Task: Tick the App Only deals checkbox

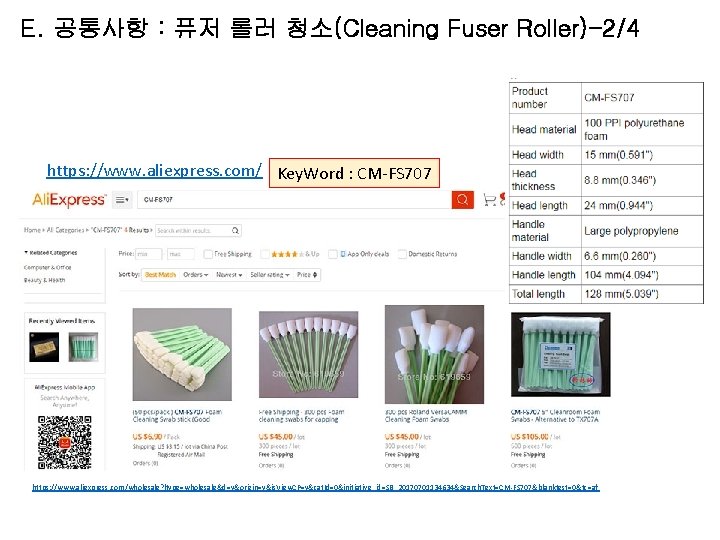Action: [x=333, y=254]
